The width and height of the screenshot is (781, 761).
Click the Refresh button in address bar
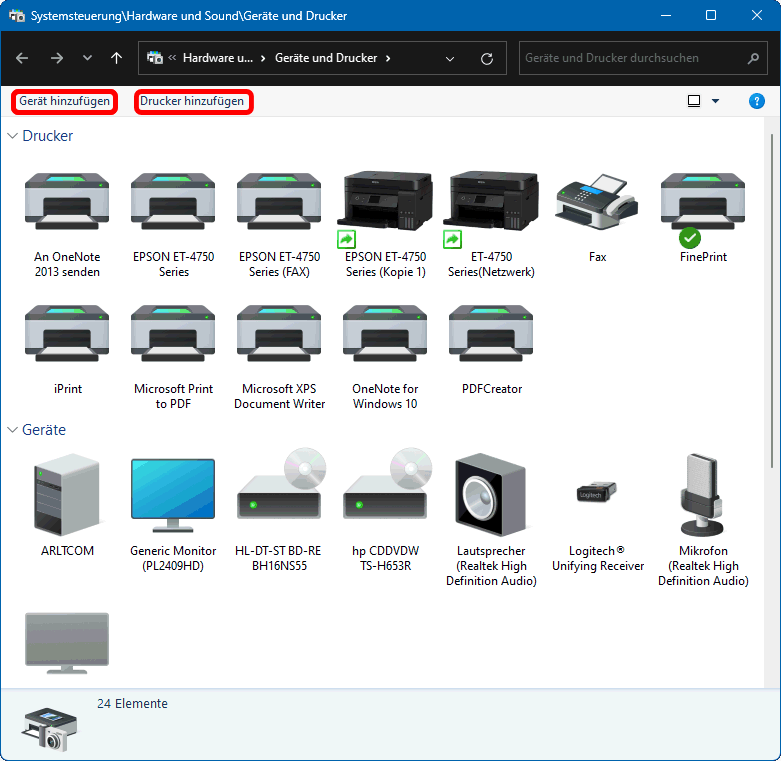pos(486,58)
